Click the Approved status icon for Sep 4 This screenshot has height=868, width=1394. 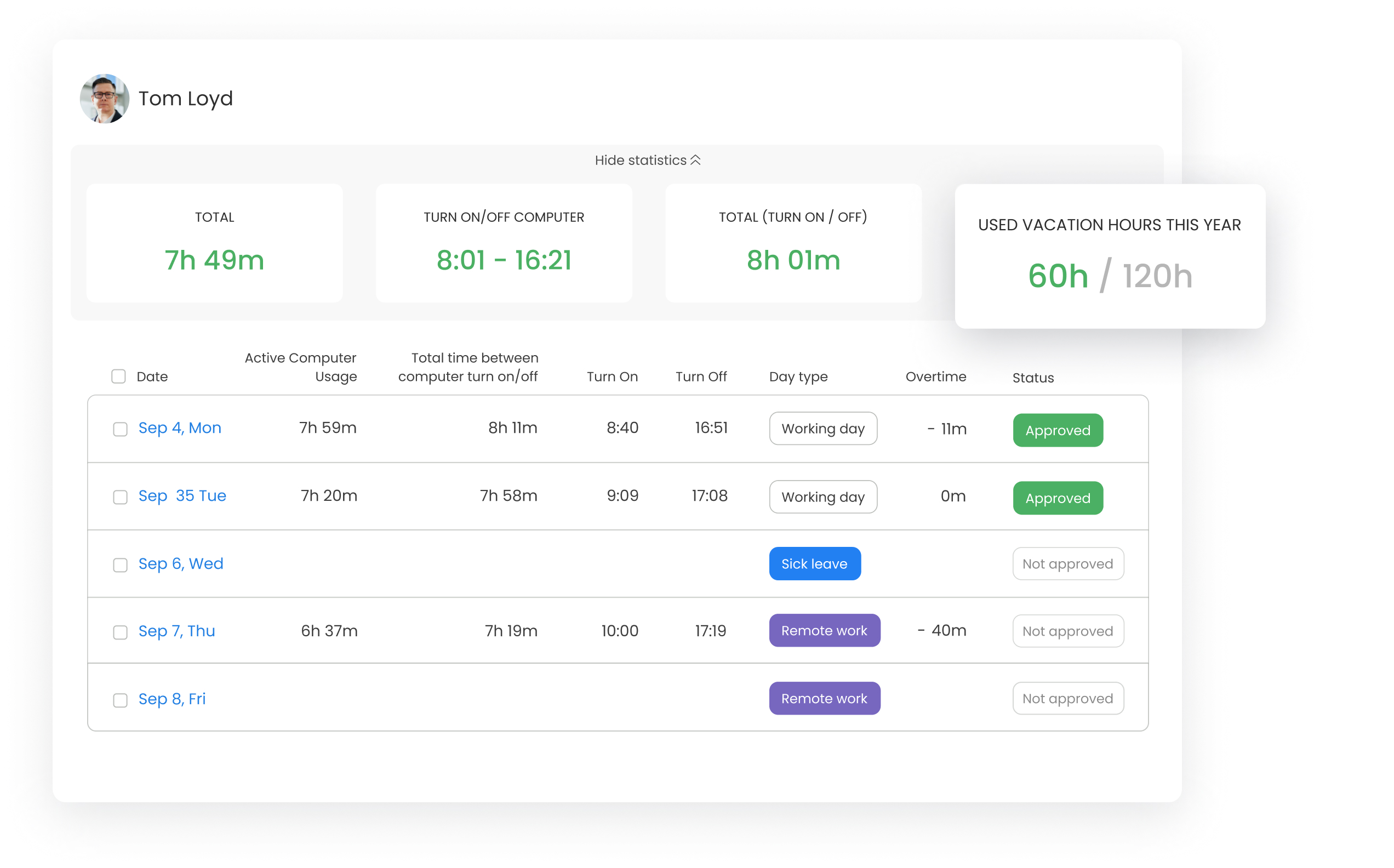point(1057,430)
